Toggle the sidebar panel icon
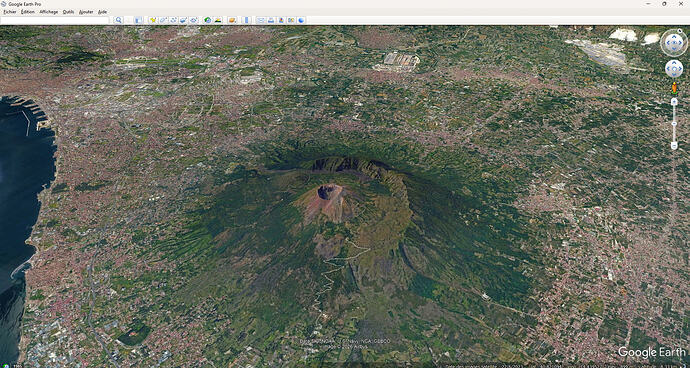 coord(138,20)
